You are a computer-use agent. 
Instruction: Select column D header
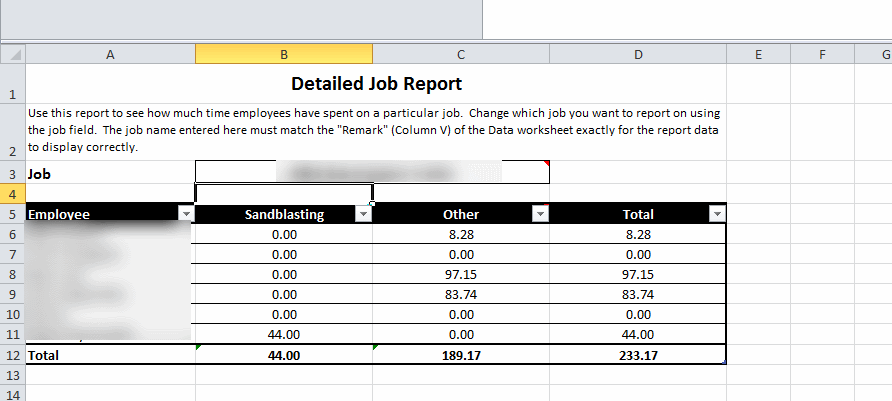tap(638, 54)
